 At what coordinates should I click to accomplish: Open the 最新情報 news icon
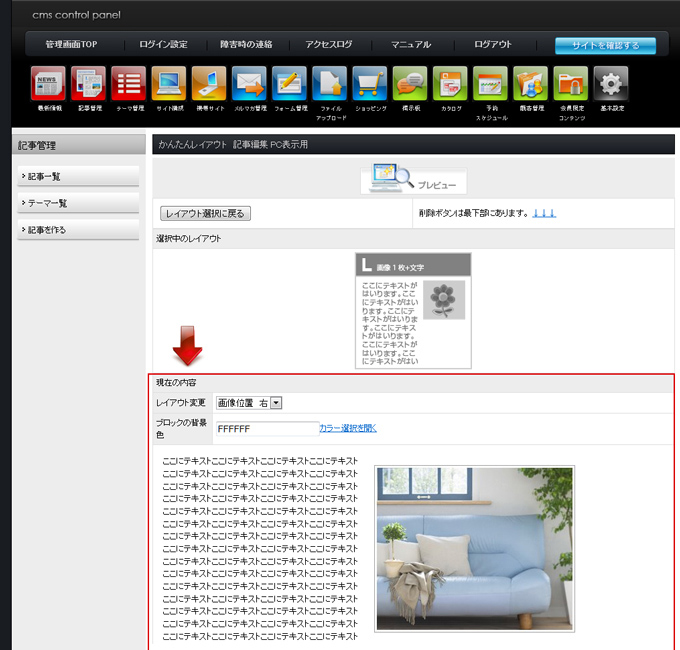tap(48, 84)
